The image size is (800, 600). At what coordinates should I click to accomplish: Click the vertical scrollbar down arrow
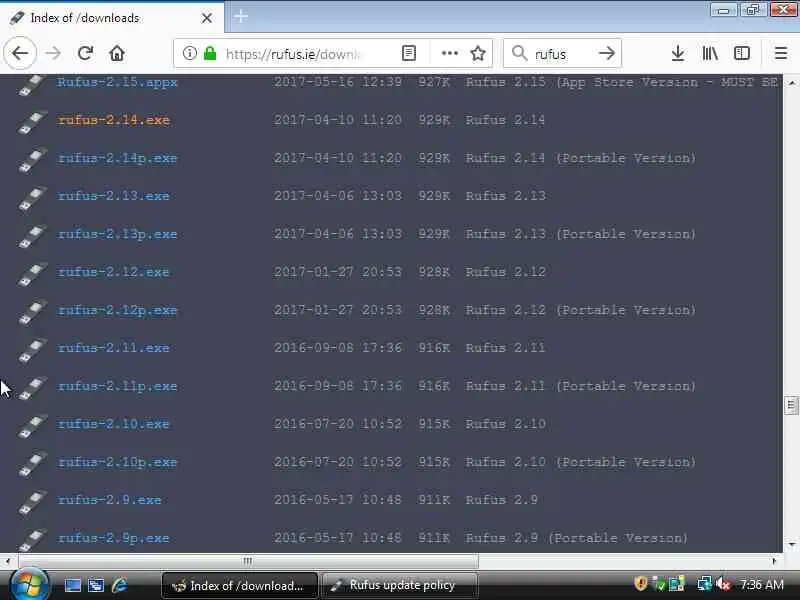coord(791,544)
